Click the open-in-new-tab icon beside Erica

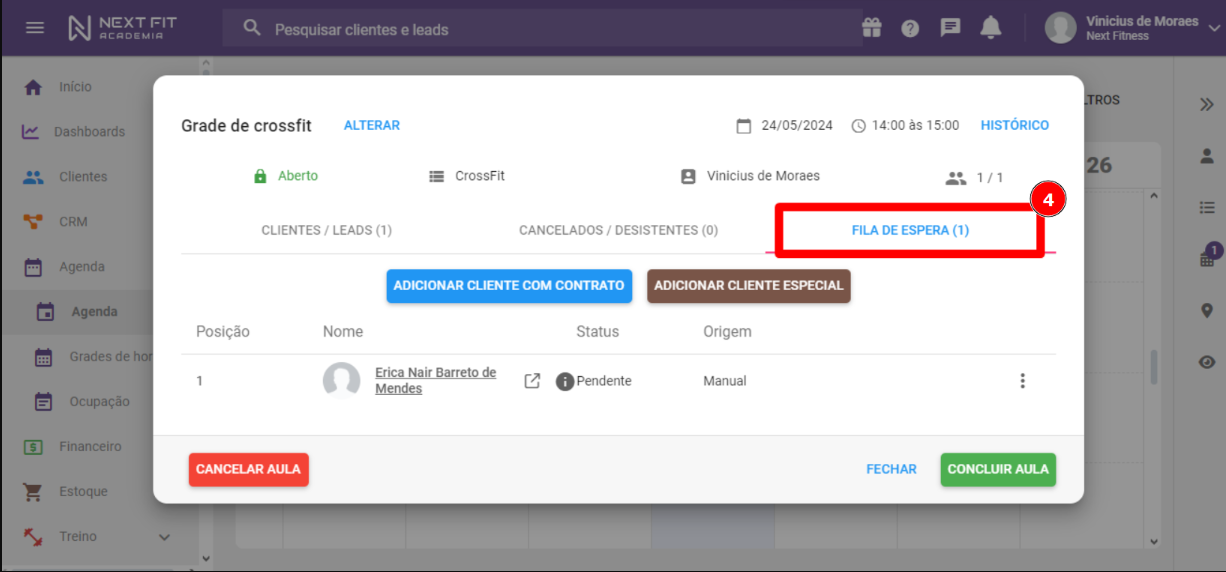(x=533, y=381)
